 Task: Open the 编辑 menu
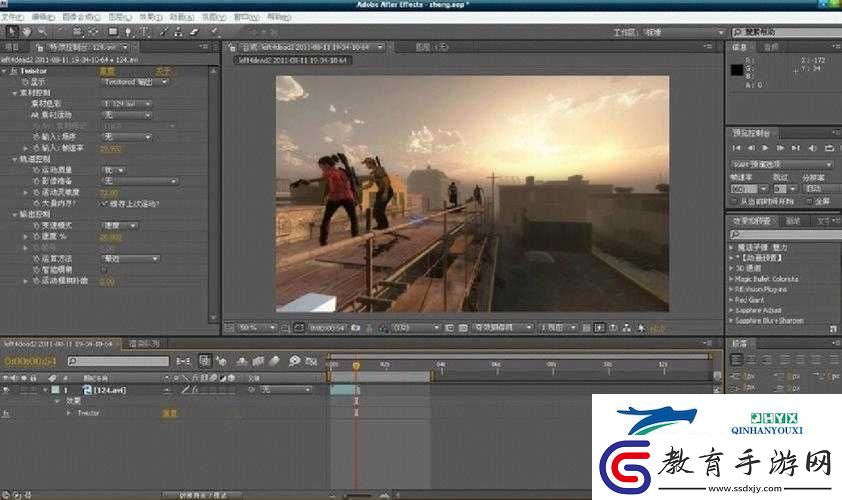[43, 17]
